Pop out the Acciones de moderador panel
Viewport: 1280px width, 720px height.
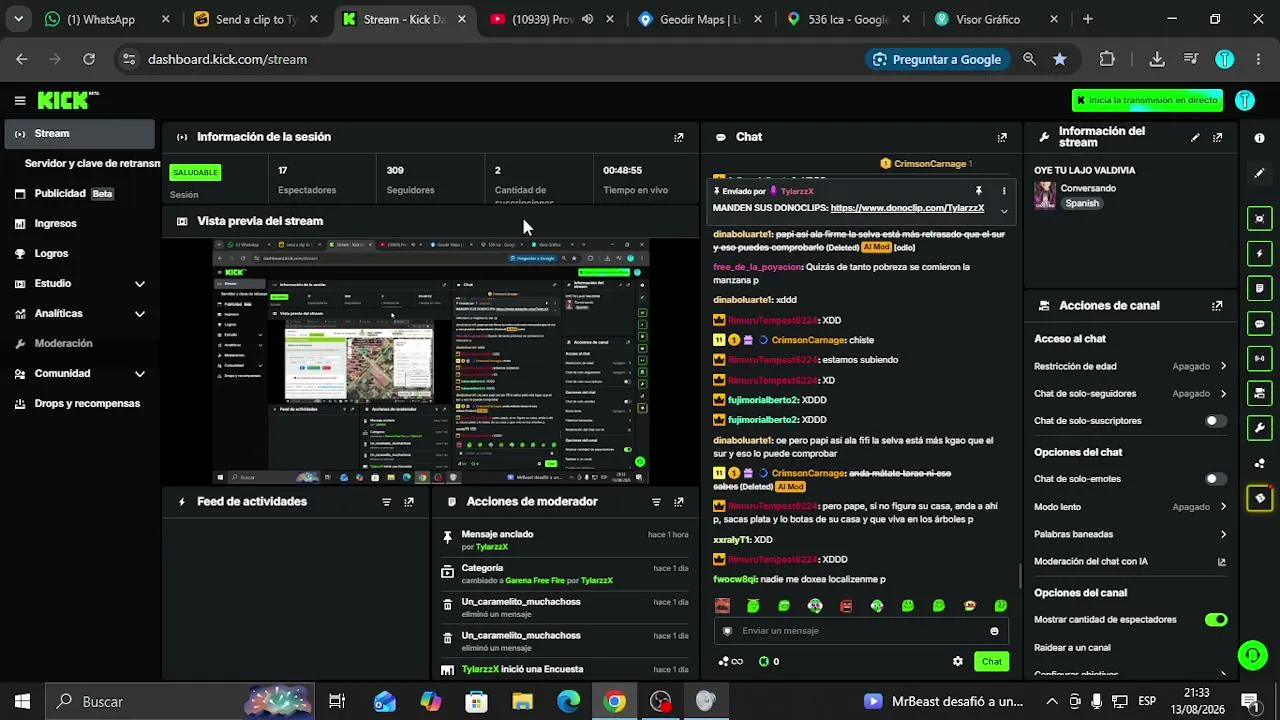coord(679,502)
